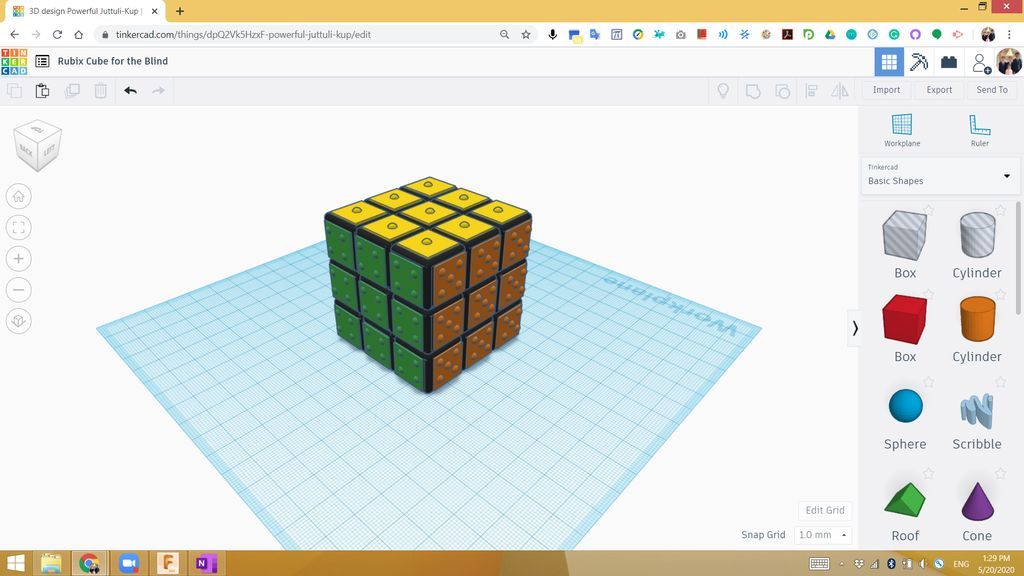This screenshot has height=576, width=1024.
Task: Favorite the orange Cylinder with its star
Action: click(1000, 295)
